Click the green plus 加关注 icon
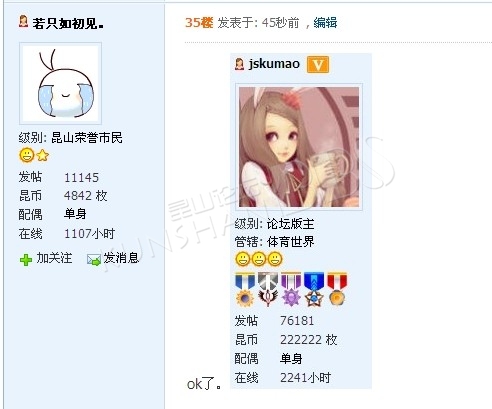Viewport: 492px width, 409px height. pyautogui.click(x=26, y=260)
